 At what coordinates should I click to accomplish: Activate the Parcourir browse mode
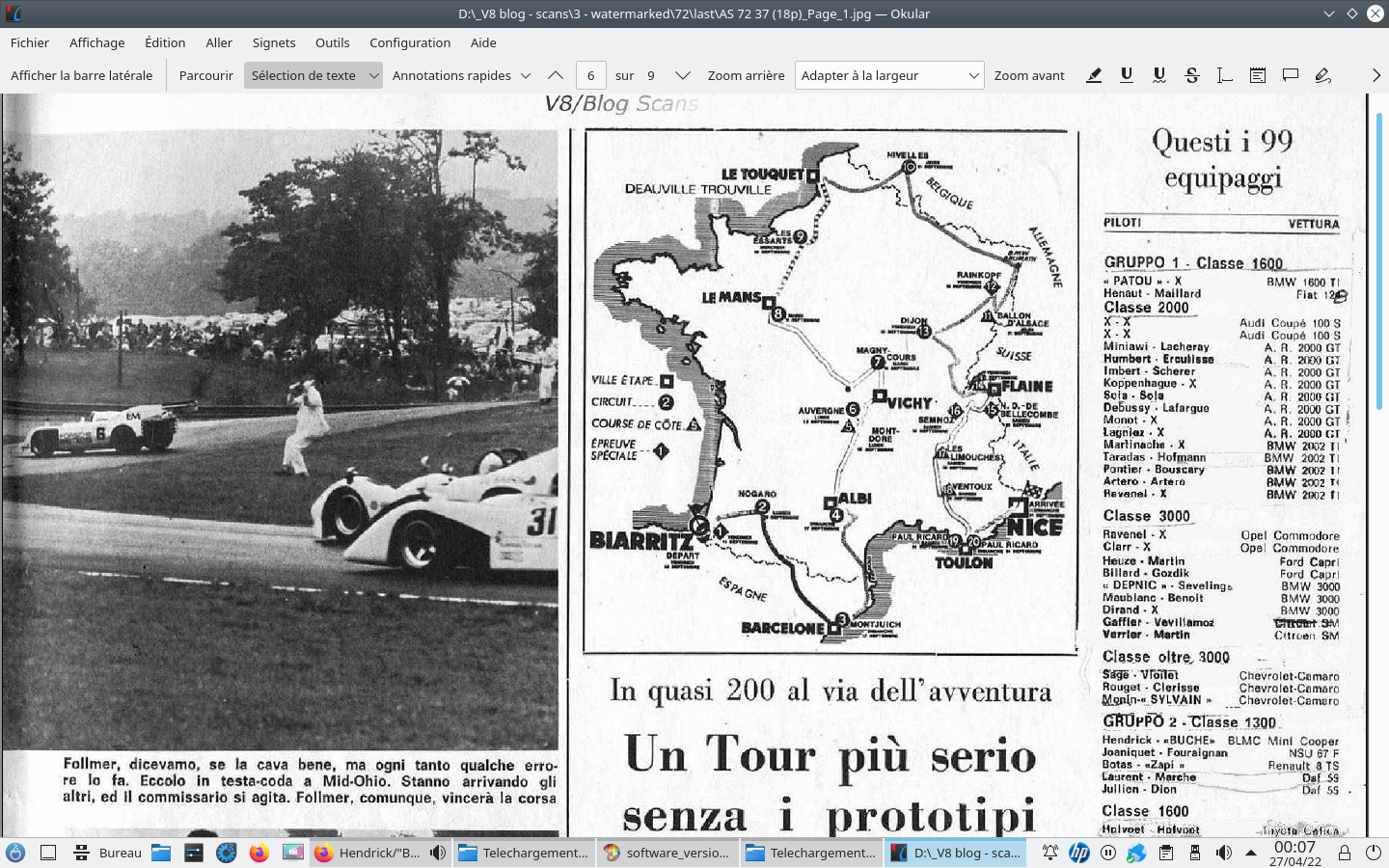pyautogui.click(x=206, y=75)
